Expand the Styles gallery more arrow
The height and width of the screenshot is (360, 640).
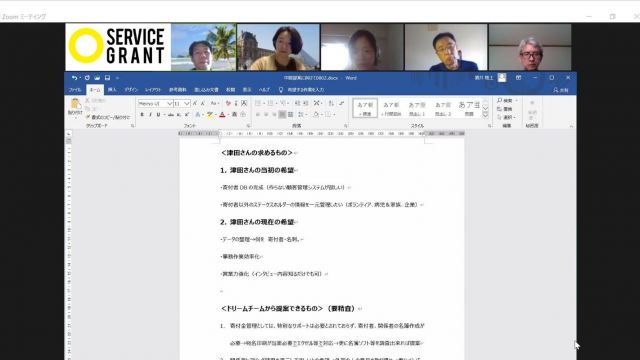point(485,116)
